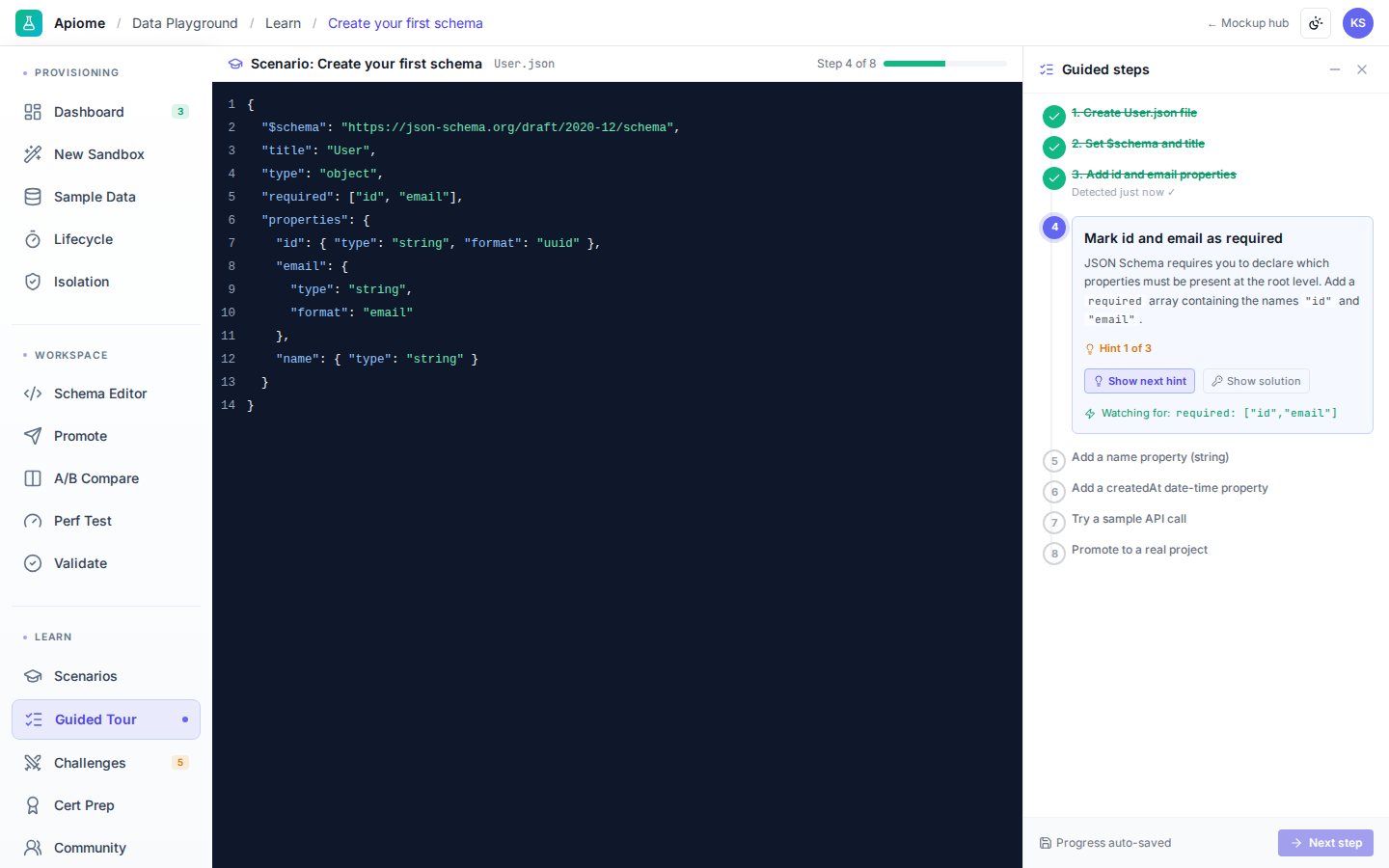This screenshot has width=1389, height=868.
Task: Click the Guided Tour checklist icon
Action: click(34, 719)
